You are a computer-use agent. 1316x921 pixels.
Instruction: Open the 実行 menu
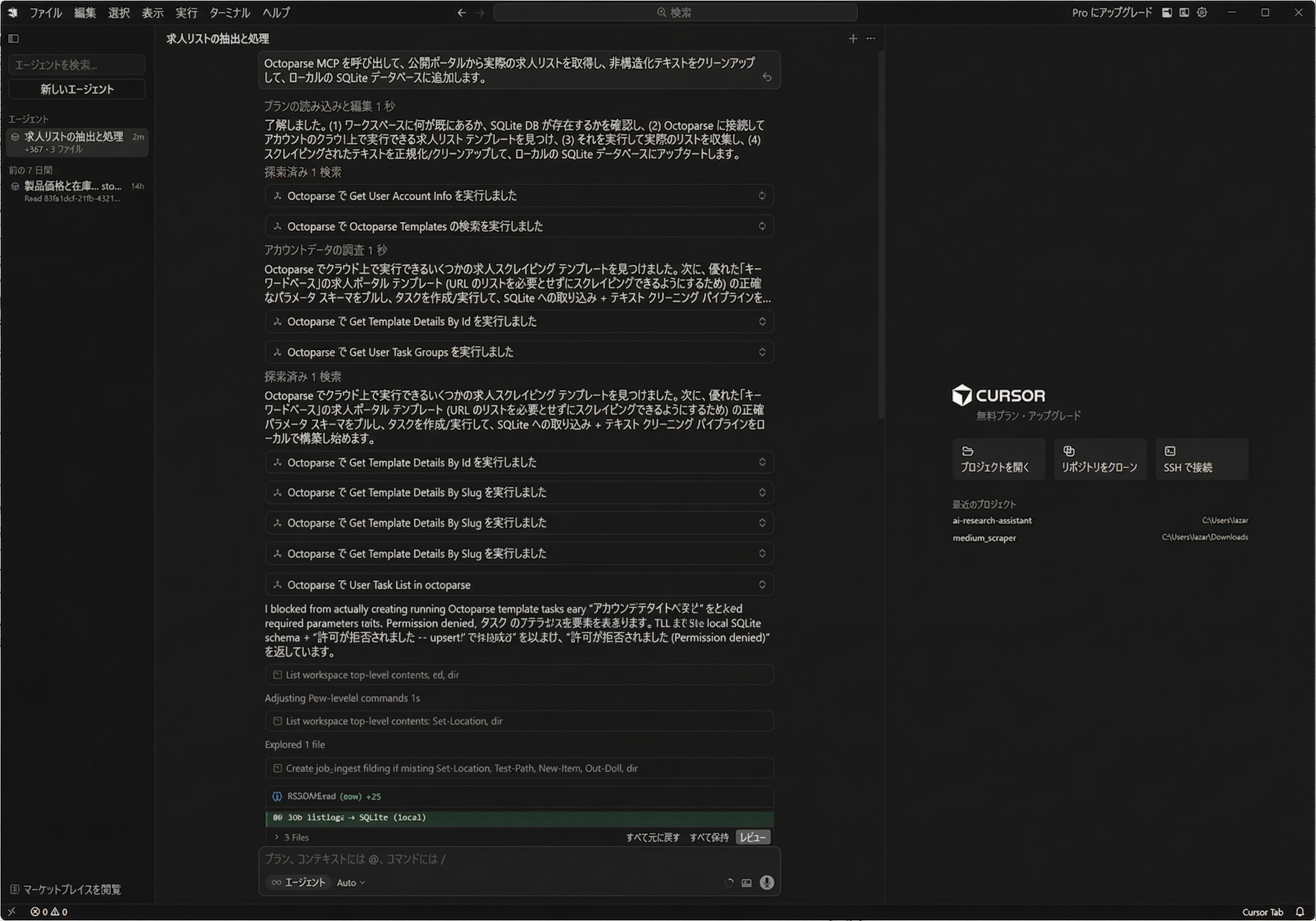(x=186, y=13)
